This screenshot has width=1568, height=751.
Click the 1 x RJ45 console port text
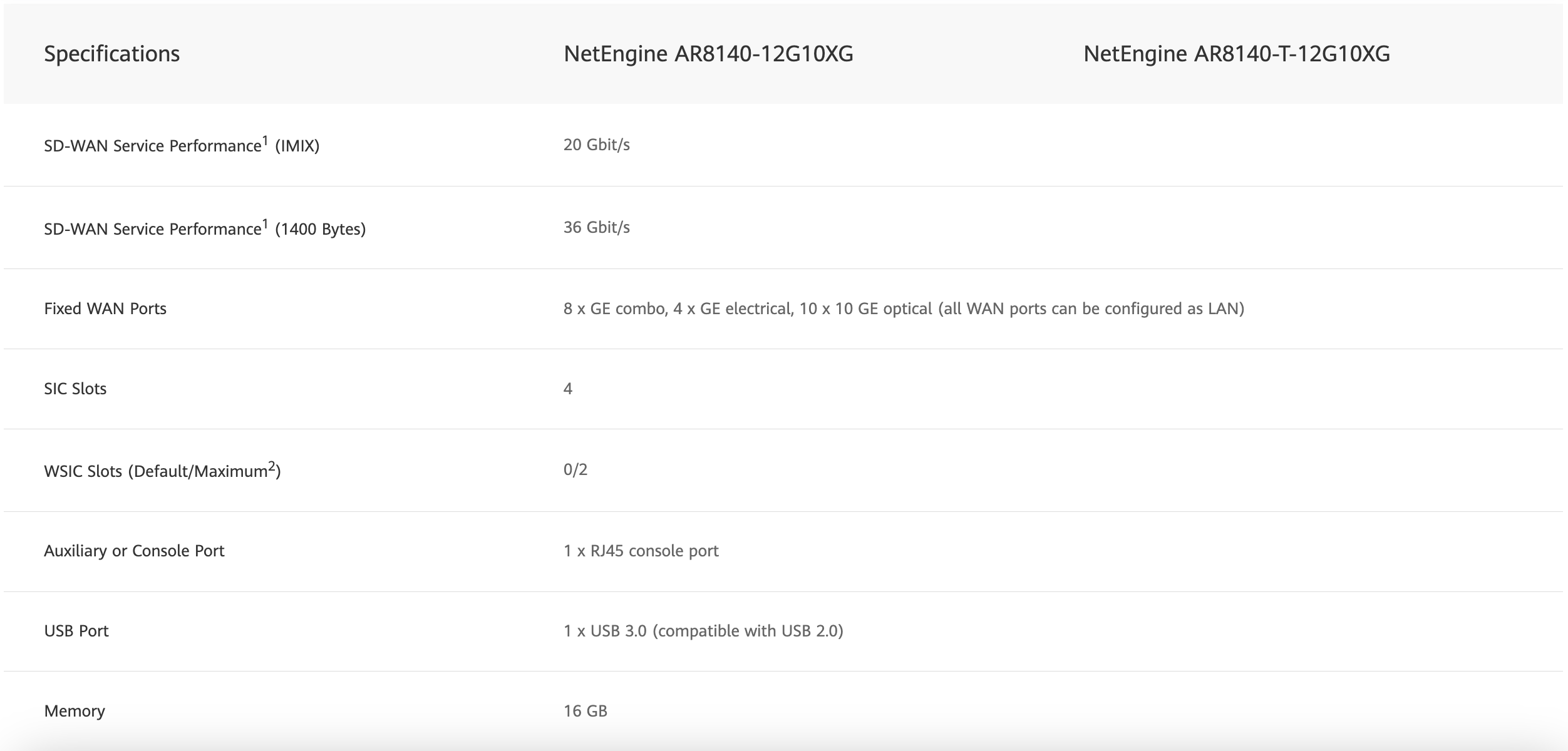point(641,551)
